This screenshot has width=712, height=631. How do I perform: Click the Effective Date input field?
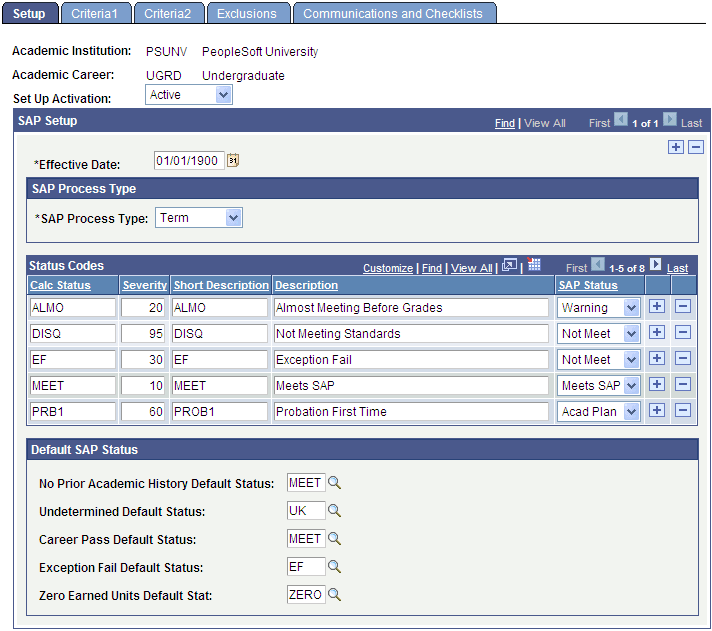pyautogui.click(x=189, y=161)
